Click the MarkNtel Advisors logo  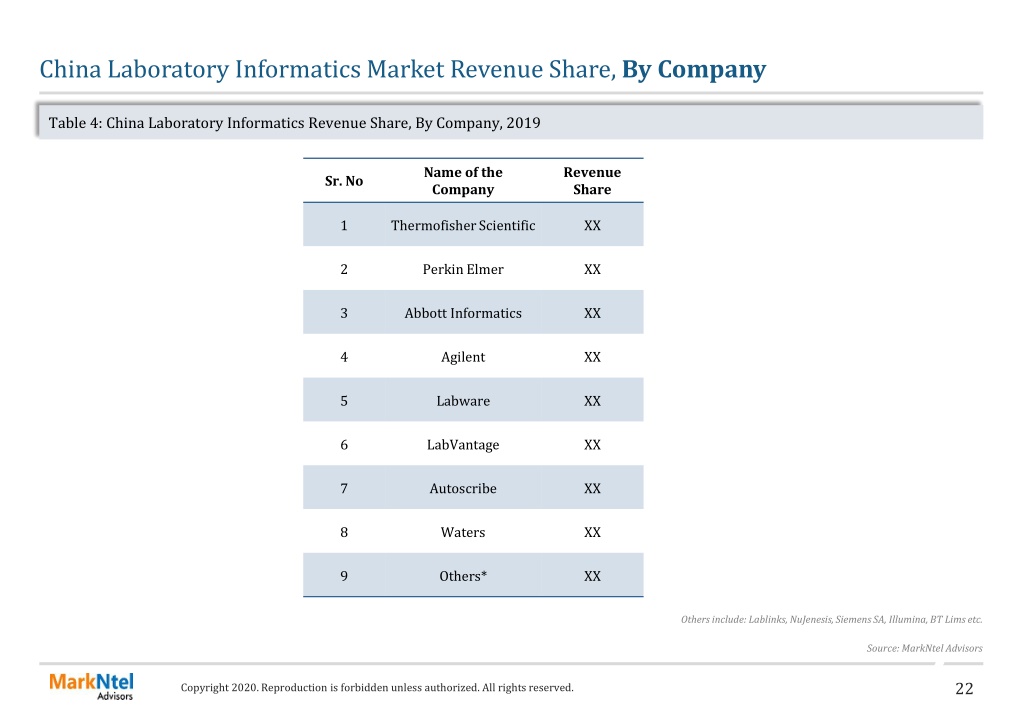click(91, 686)
